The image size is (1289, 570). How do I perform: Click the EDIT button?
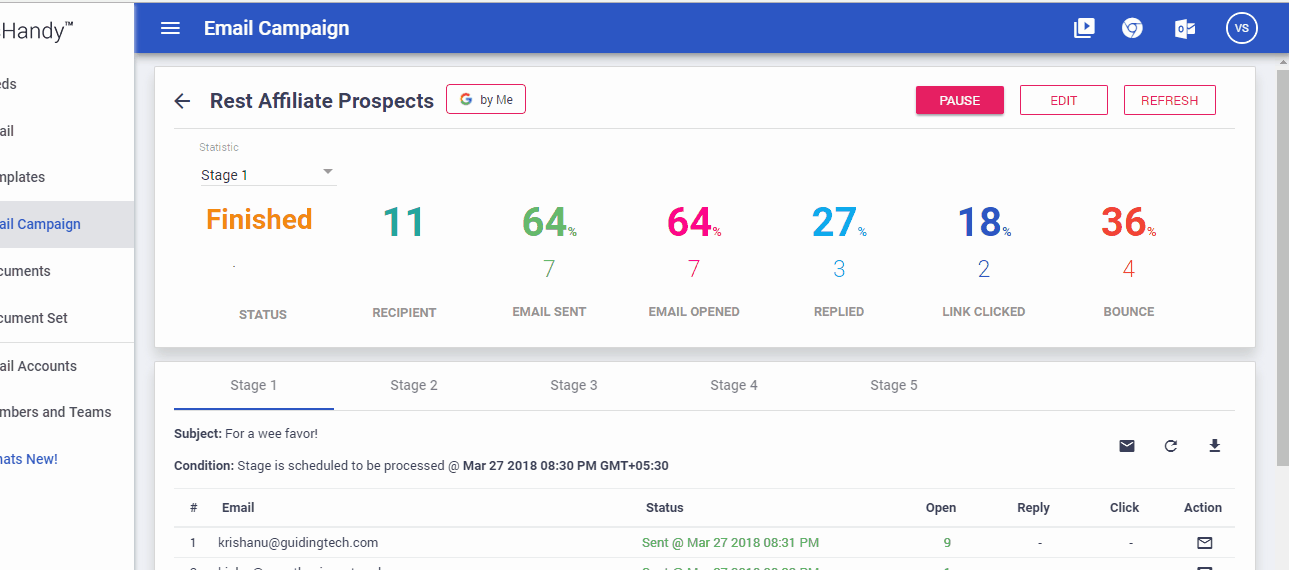(x=1064, y=100)
